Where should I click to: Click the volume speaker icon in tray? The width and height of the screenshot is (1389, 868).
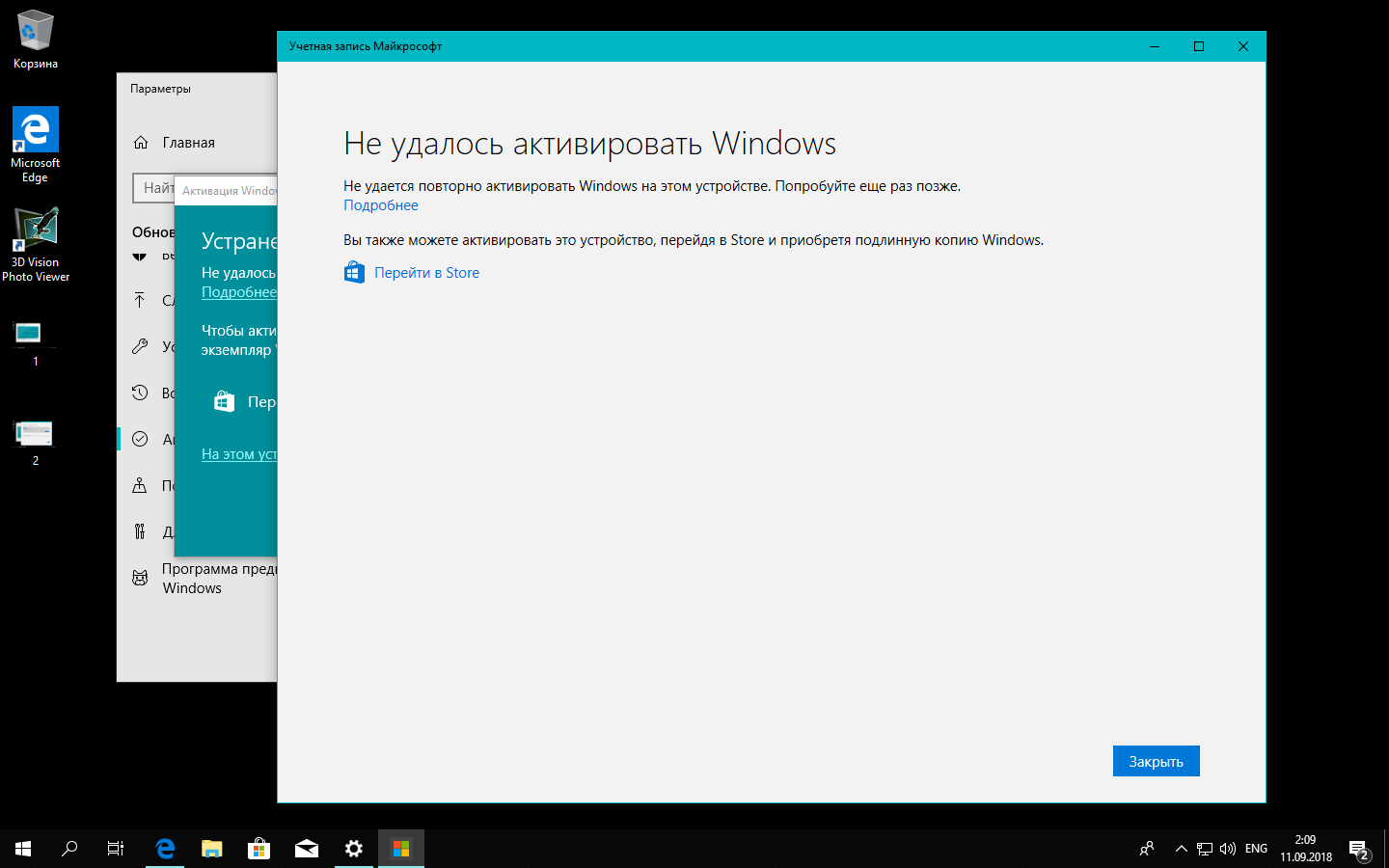click(1228, 849)
